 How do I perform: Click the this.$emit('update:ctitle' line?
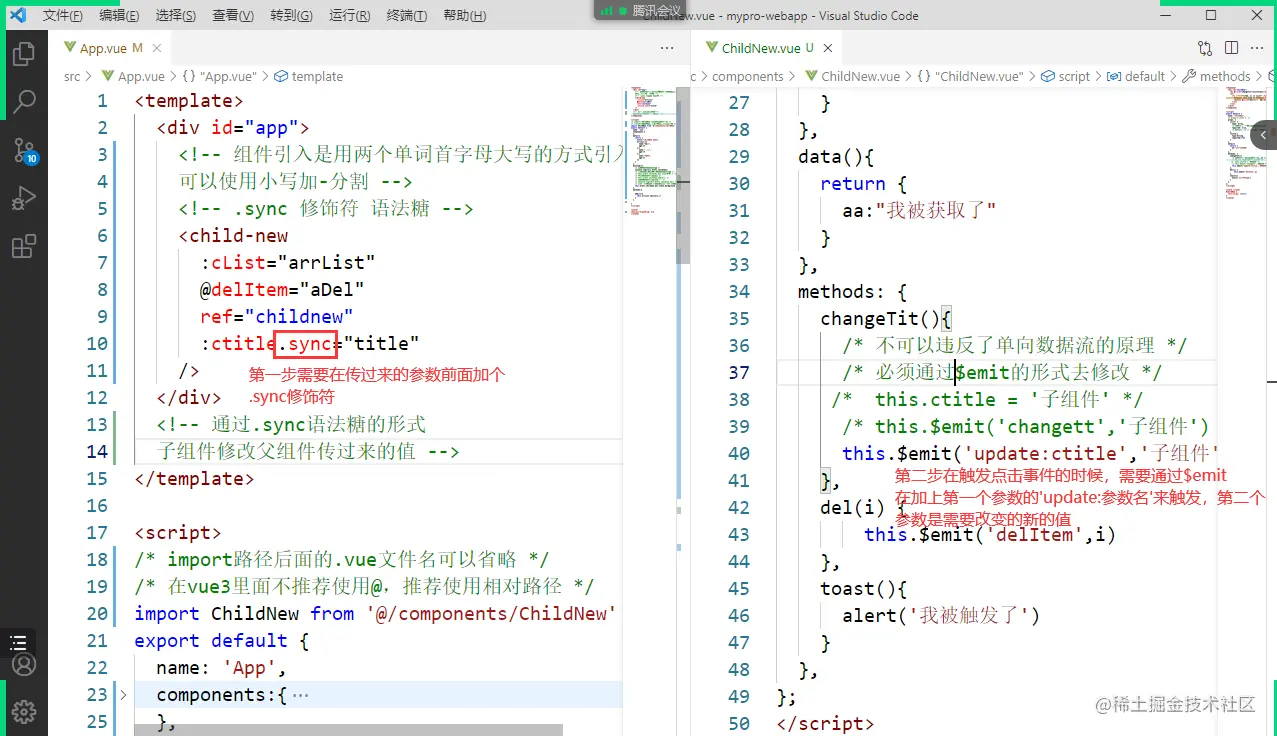(1030, 453)
